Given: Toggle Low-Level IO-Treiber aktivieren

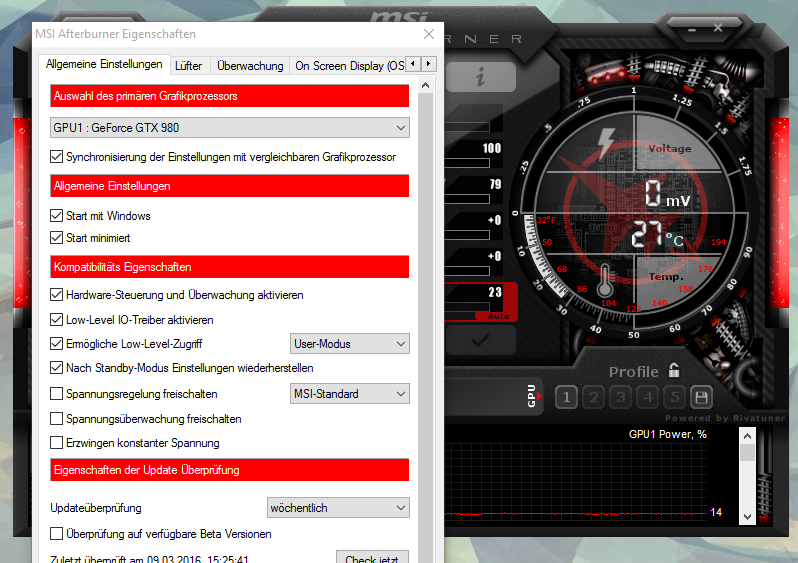Looking at the screenshot, I should [x=56, y=320].
